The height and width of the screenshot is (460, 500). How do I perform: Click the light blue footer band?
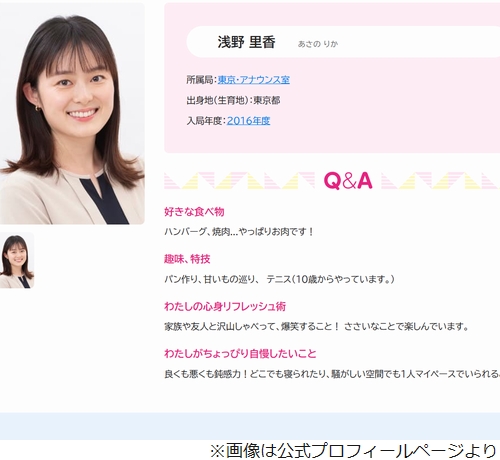pyautogui.click(x=250, y=426)
